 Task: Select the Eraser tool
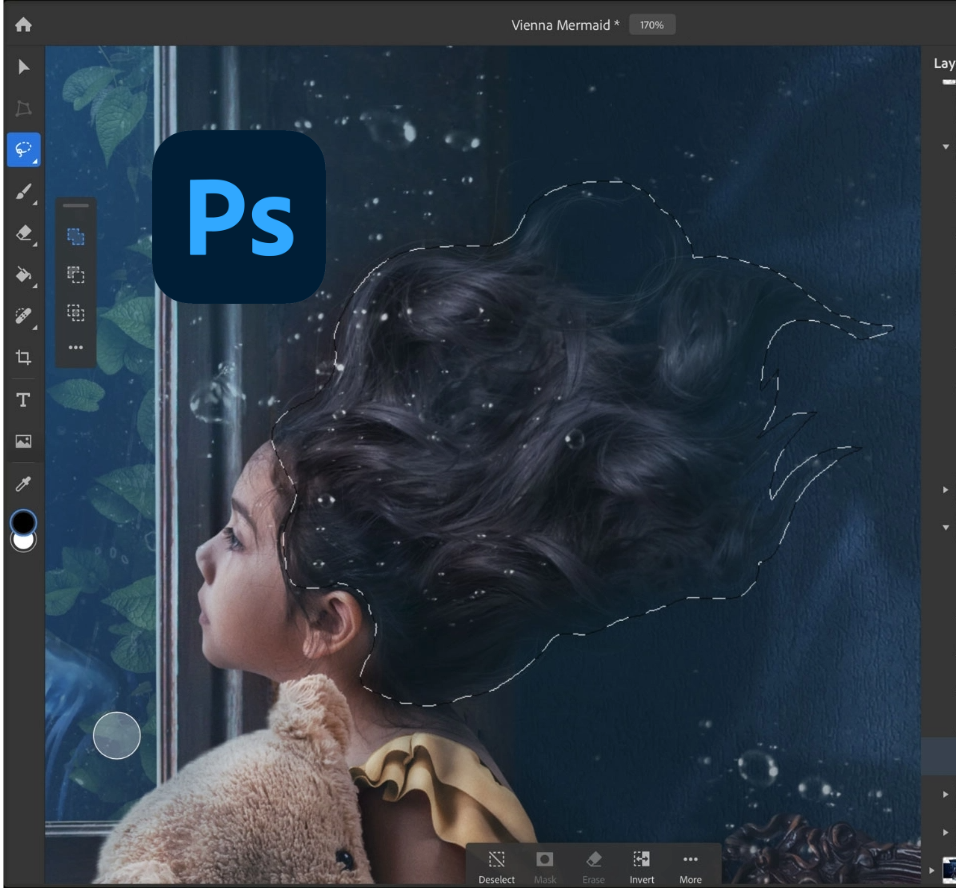point(23,232)
